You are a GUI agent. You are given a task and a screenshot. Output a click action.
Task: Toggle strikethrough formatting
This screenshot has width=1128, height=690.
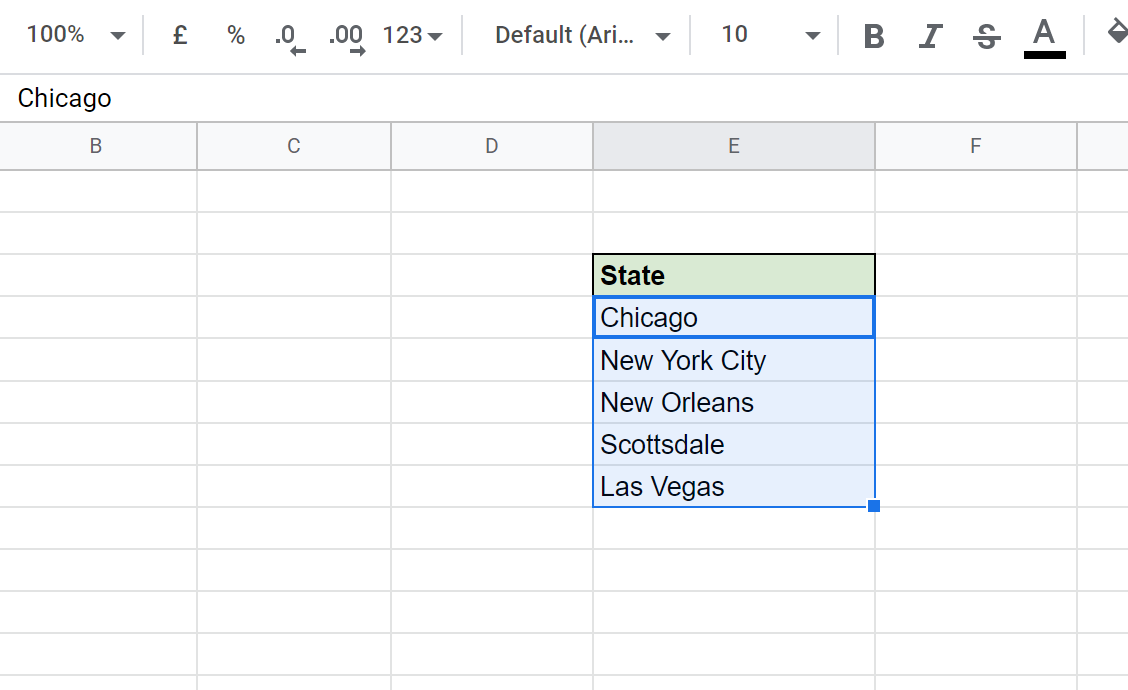tap(986, 35)
